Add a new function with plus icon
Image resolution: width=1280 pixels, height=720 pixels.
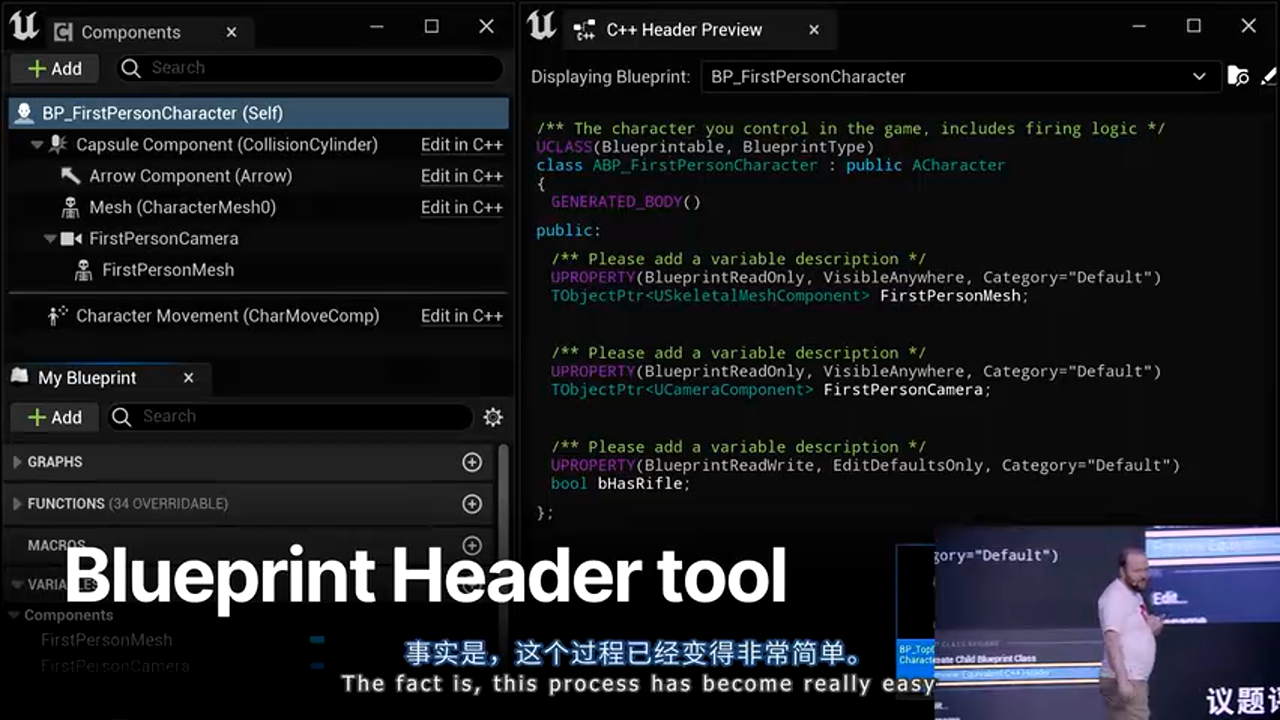[x=472, y=504]
